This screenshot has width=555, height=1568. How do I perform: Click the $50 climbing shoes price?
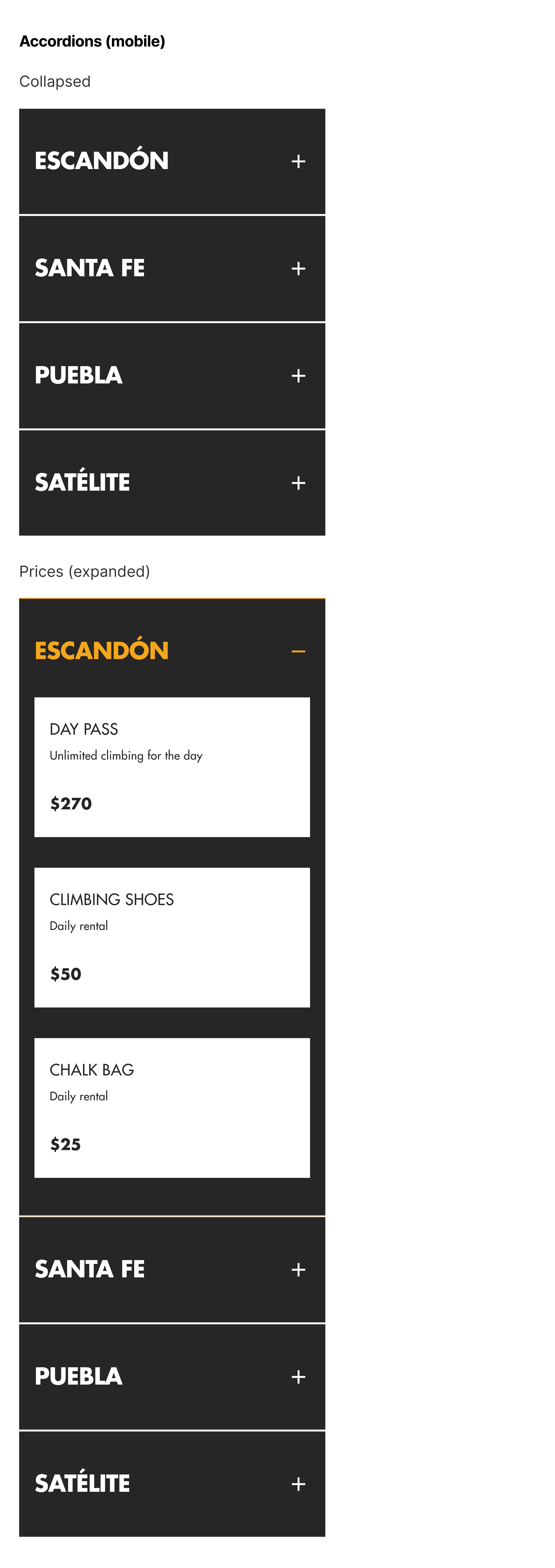coord(66,974)
